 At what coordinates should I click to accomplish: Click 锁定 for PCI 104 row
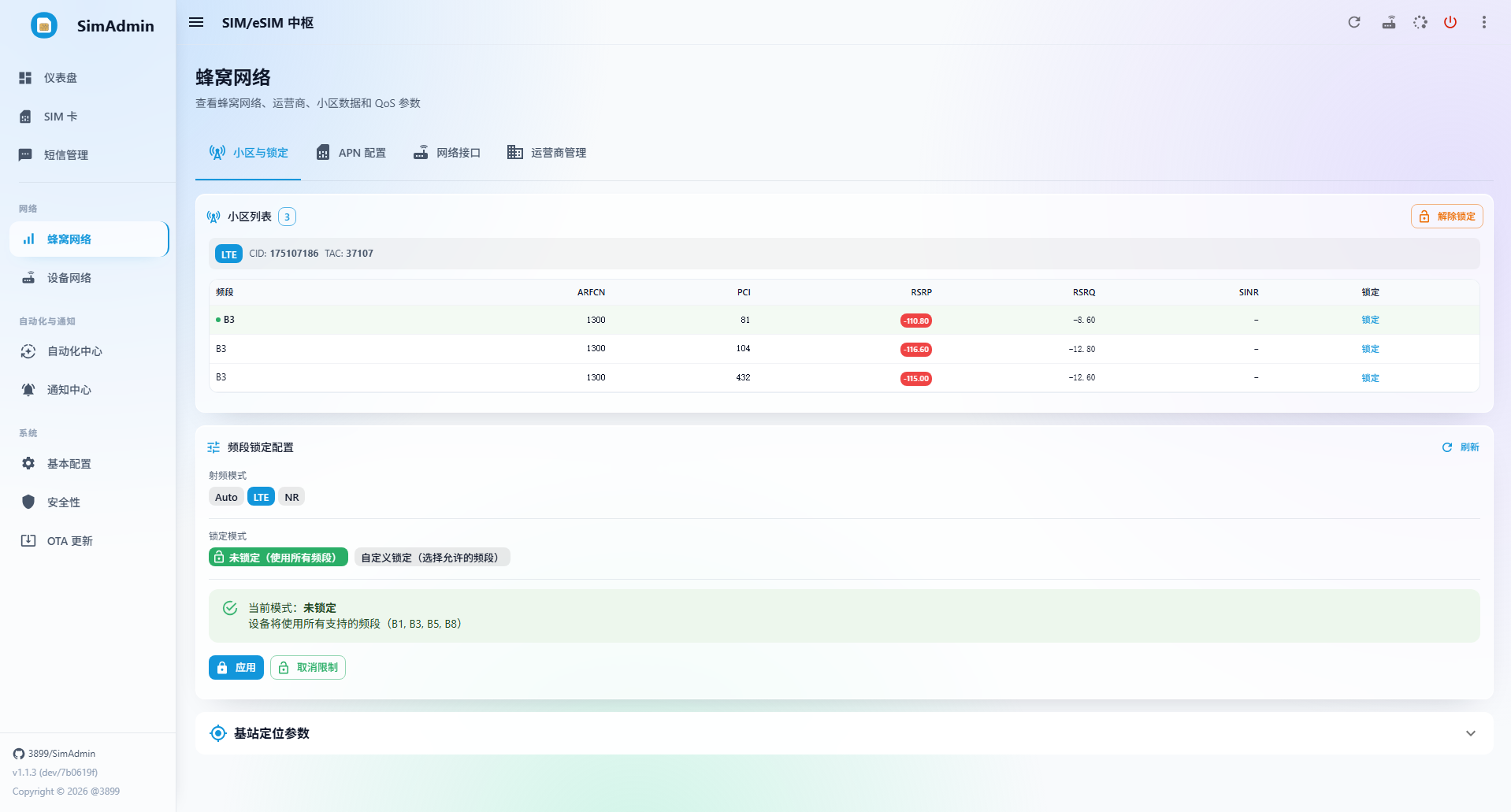(1371, 349)
